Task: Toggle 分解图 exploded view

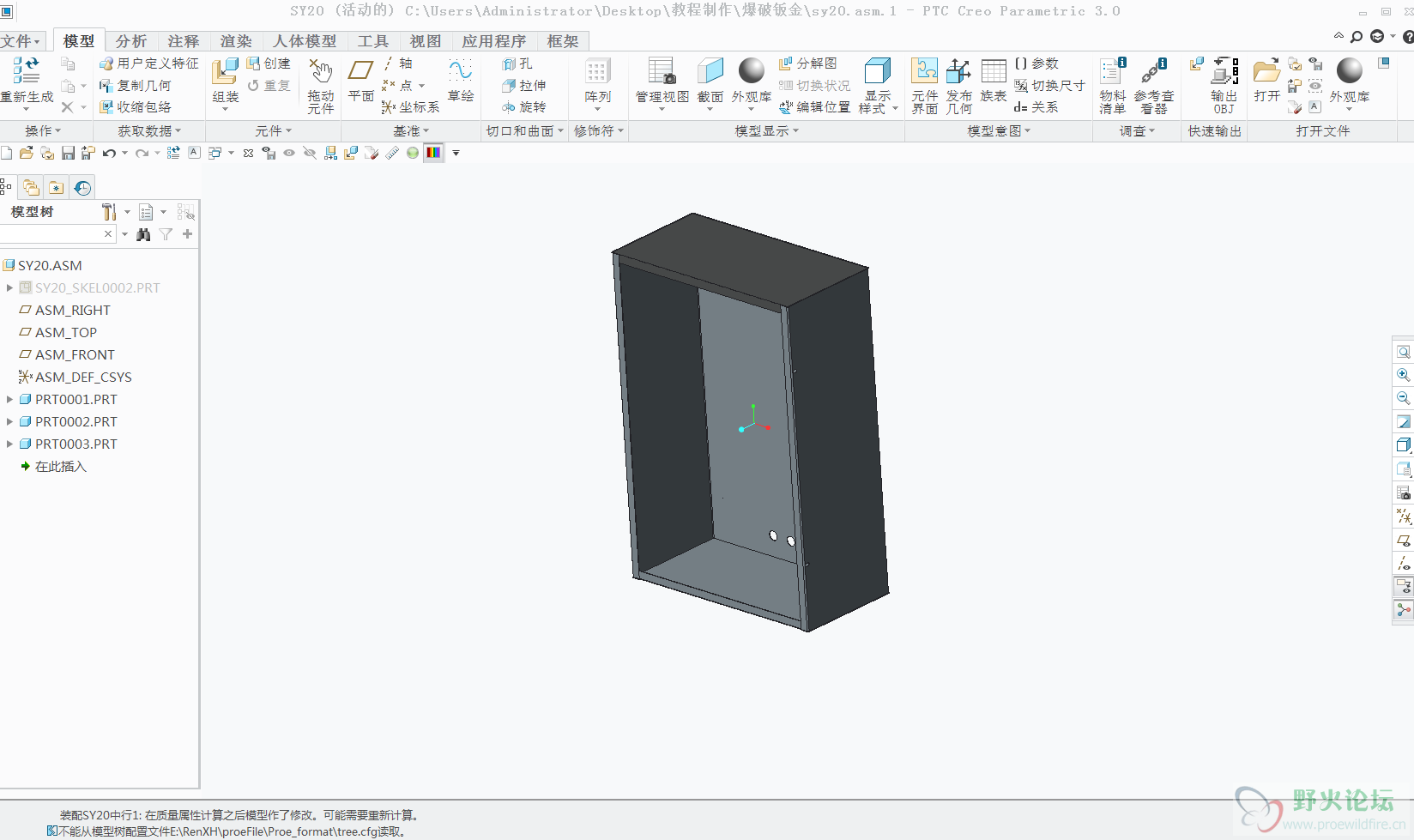Action: pyautogui.click(x=807, y=63)
